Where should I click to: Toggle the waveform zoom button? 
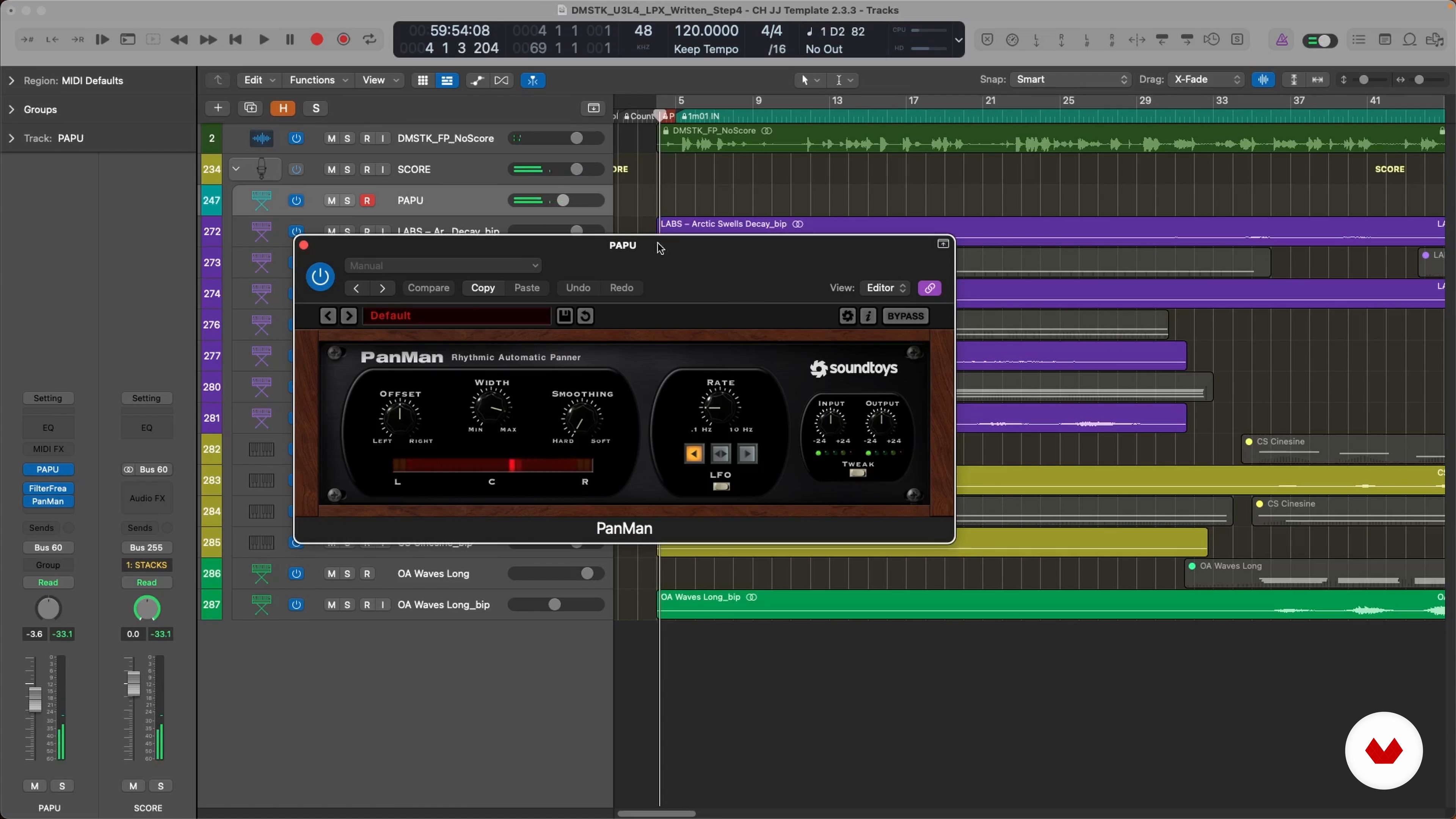(x=1263, y=80)
